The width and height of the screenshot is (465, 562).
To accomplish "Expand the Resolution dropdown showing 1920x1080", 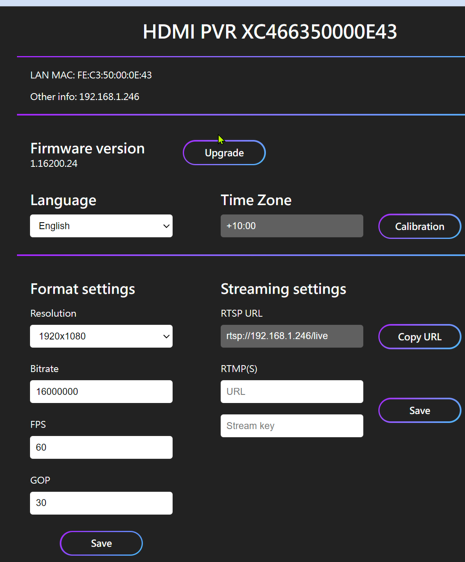I will (101, 336).
